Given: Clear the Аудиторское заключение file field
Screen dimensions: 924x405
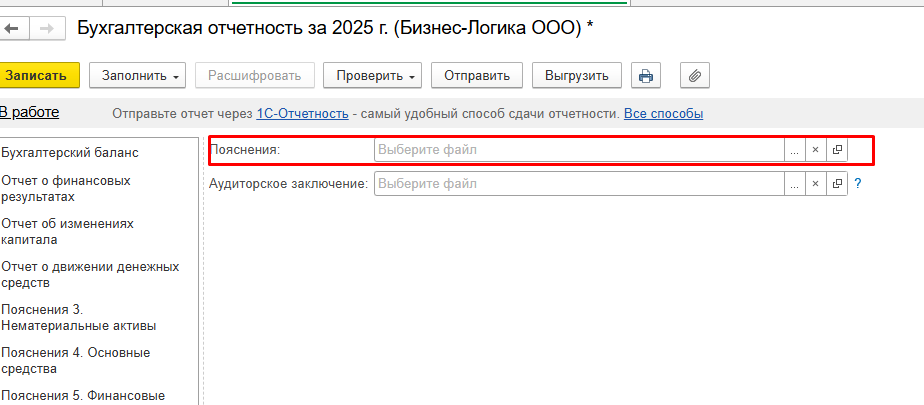Looking at the screenshot, I should point(816,184).
